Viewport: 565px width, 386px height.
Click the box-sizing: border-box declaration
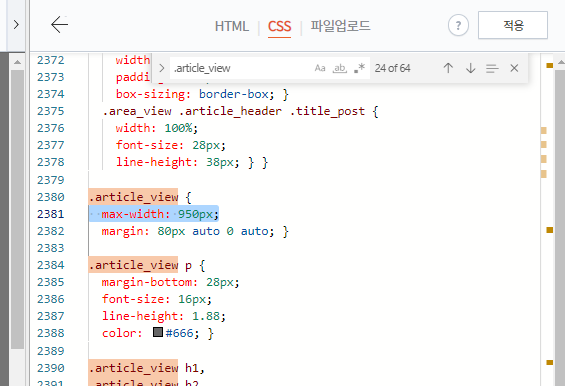(x=195, y=94)
